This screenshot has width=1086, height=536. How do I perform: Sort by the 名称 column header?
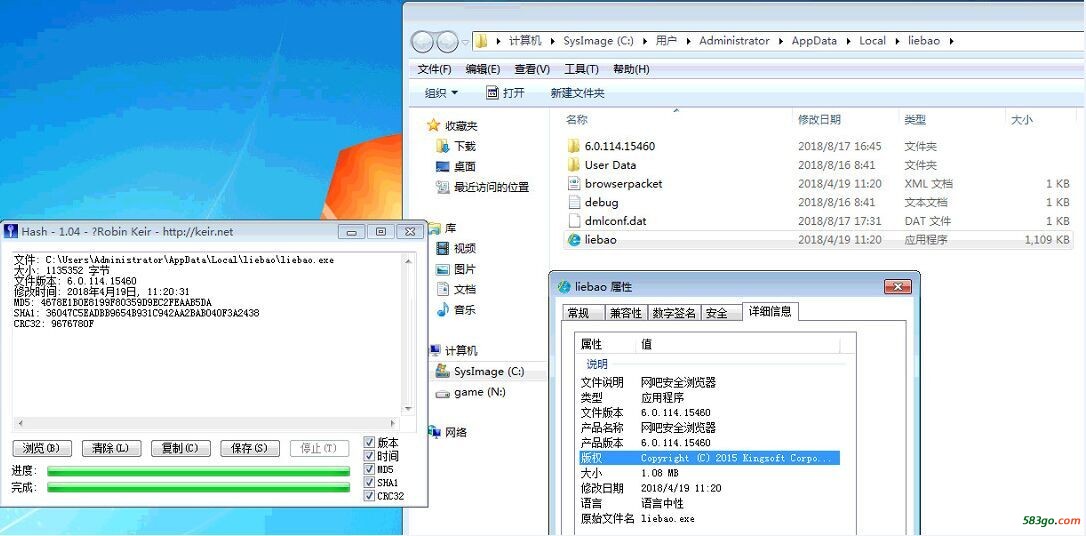click(x=576, y=120)
